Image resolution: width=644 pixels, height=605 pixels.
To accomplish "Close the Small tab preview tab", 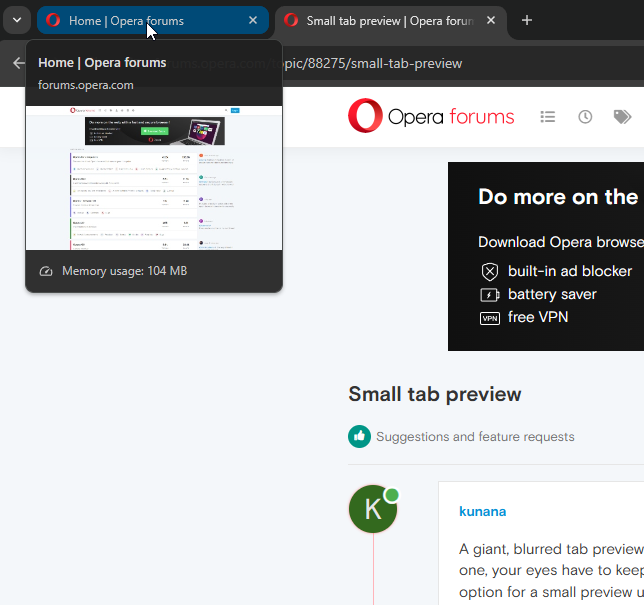I will [491, 20].
